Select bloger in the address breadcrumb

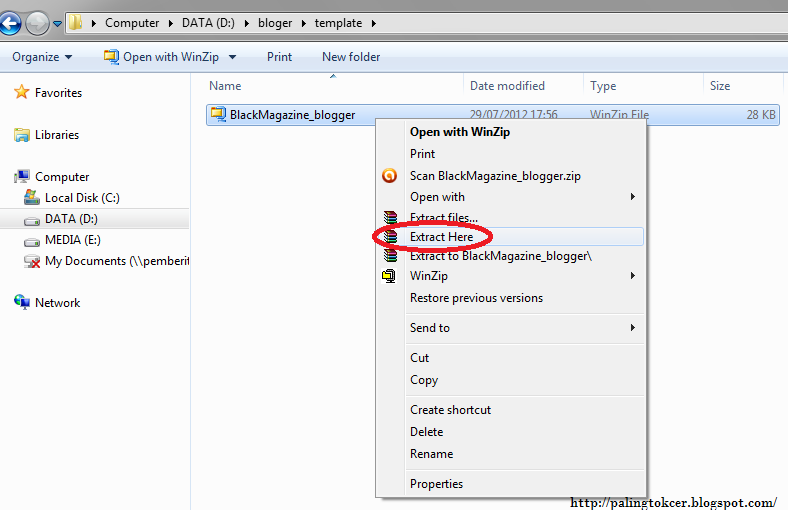275,23
